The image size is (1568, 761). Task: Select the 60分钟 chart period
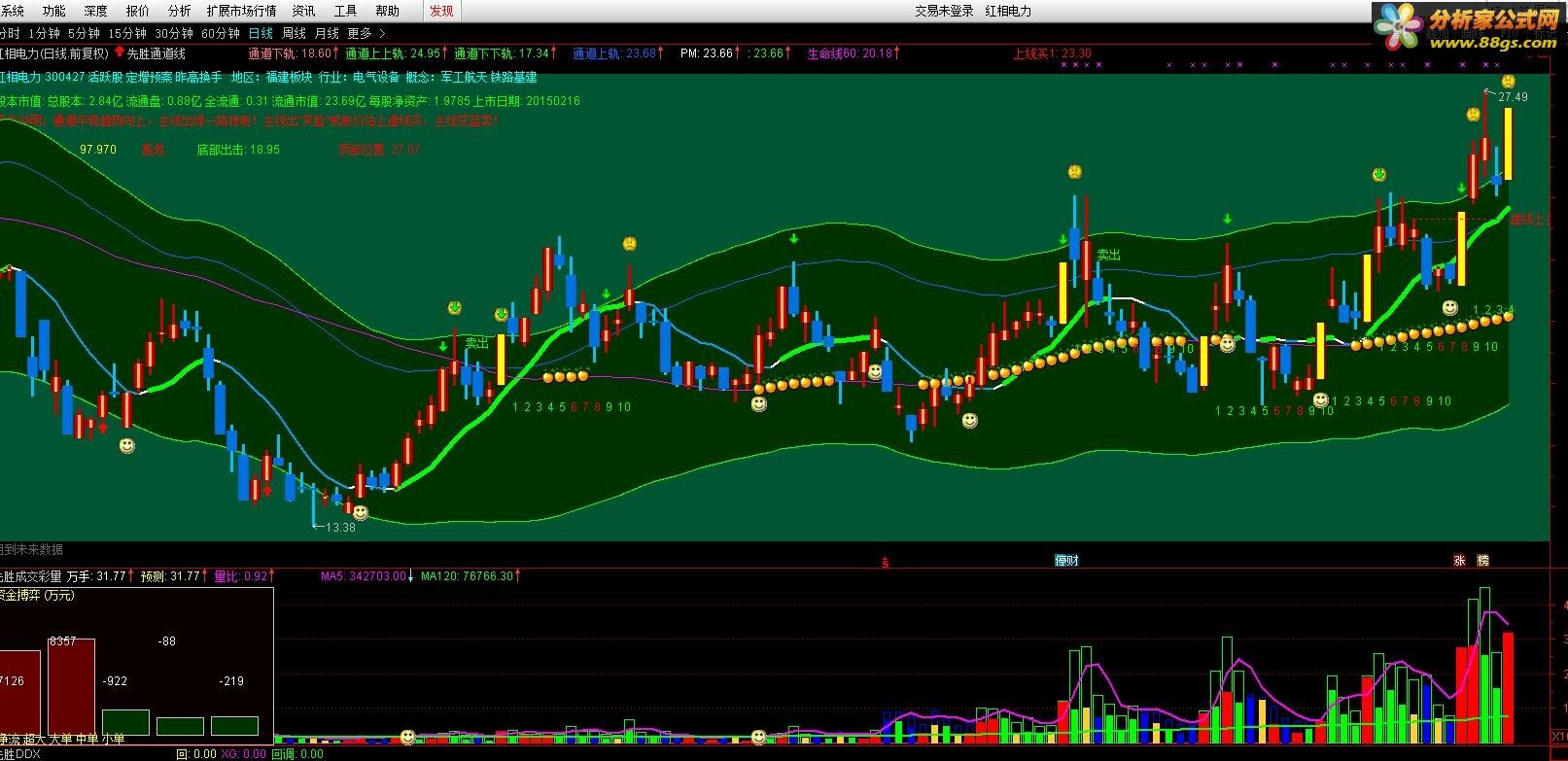[221, 33]
